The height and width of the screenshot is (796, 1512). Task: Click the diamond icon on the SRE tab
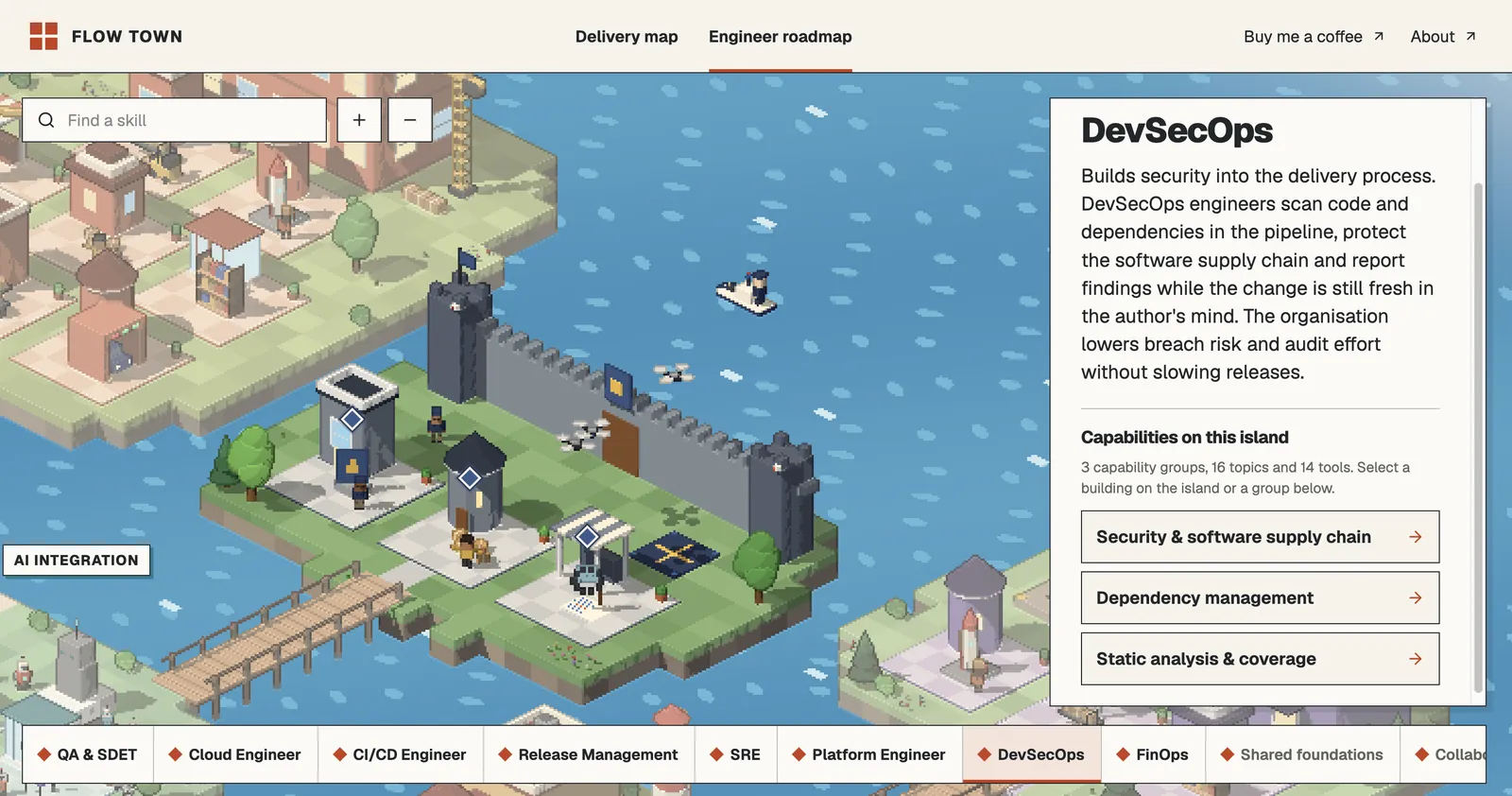tap(717, 754)
